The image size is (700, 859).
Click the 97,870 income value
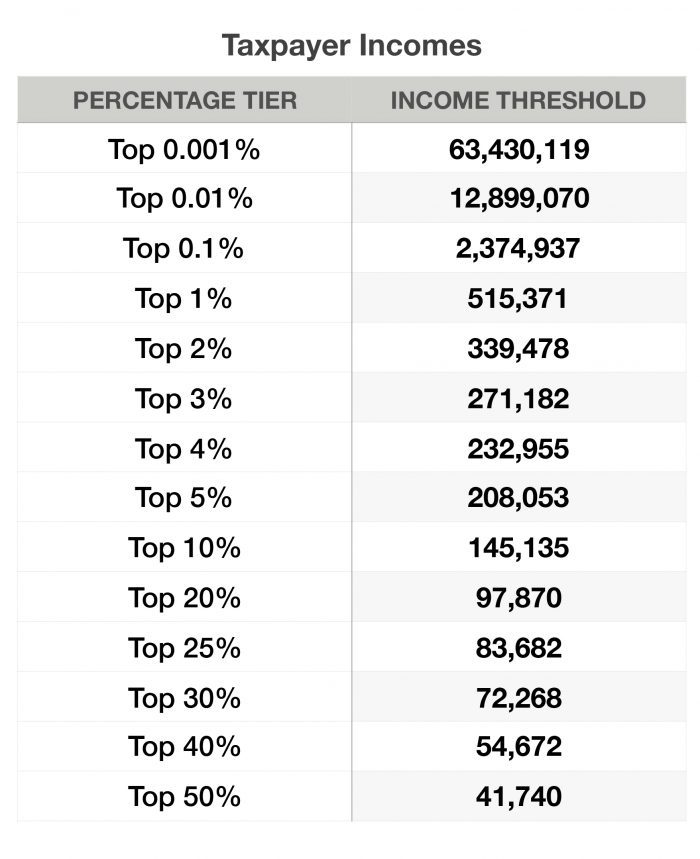coord(517,598)
